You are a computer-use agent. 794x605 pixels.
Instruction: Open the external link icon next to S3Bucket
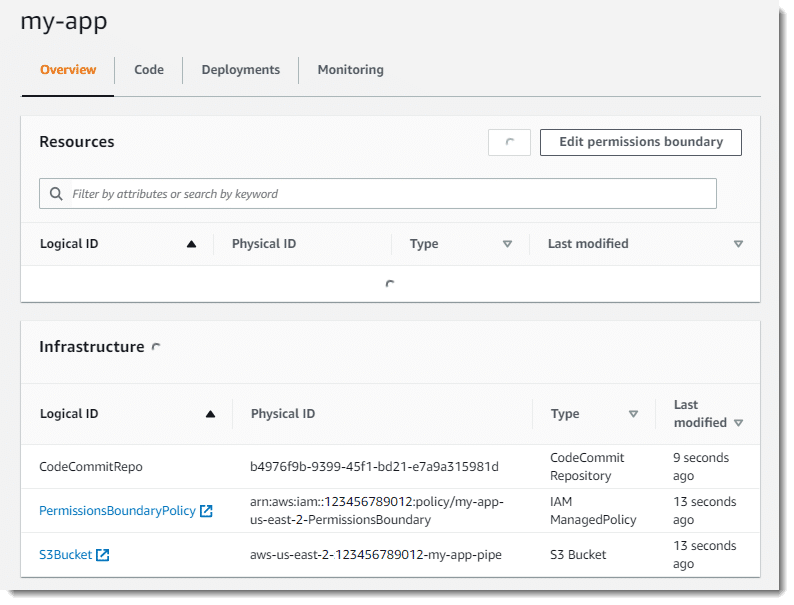pyautogui.click(x=103, y=555)
